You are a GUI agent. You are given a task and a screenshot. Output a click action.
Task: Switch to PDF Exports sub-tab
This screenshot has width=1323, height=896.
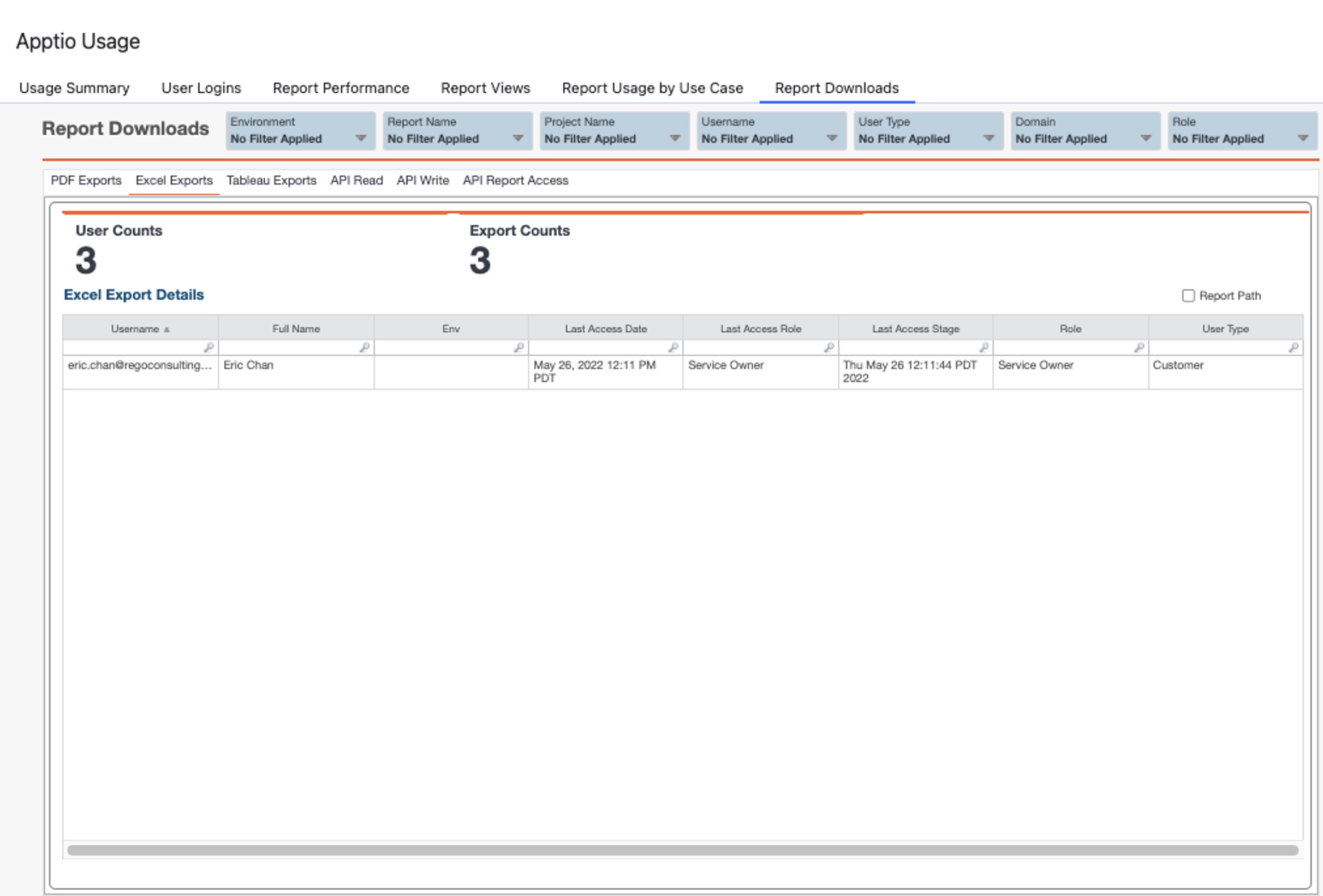click(x=86, y=181)
